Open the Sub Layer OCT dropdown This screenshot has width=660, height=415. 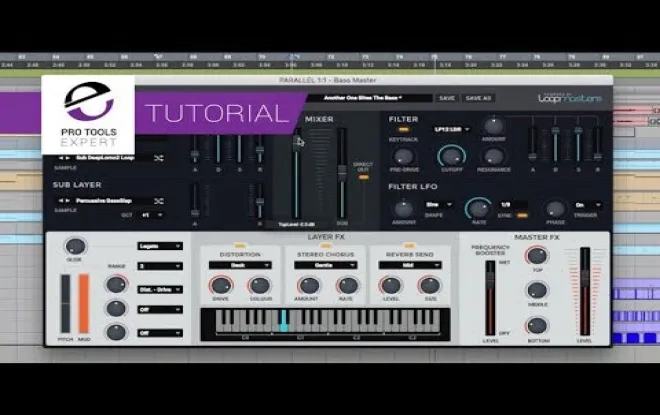(152, 215)
